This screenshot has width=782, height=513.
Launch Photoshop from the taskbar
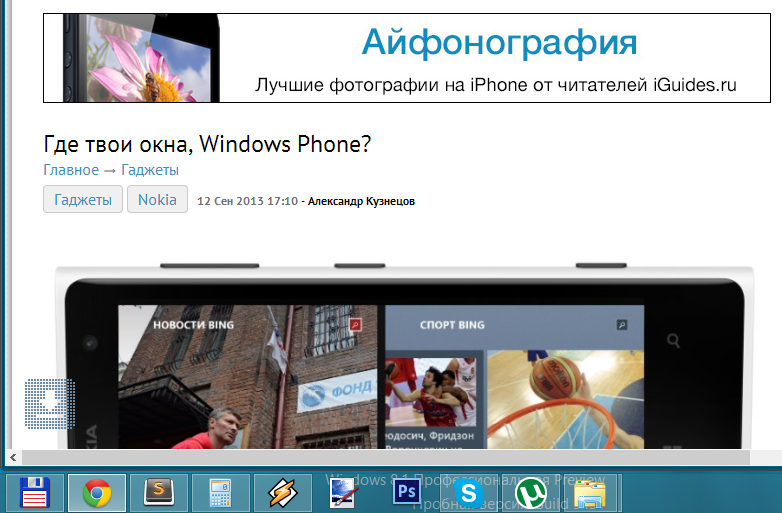(406, 493)
